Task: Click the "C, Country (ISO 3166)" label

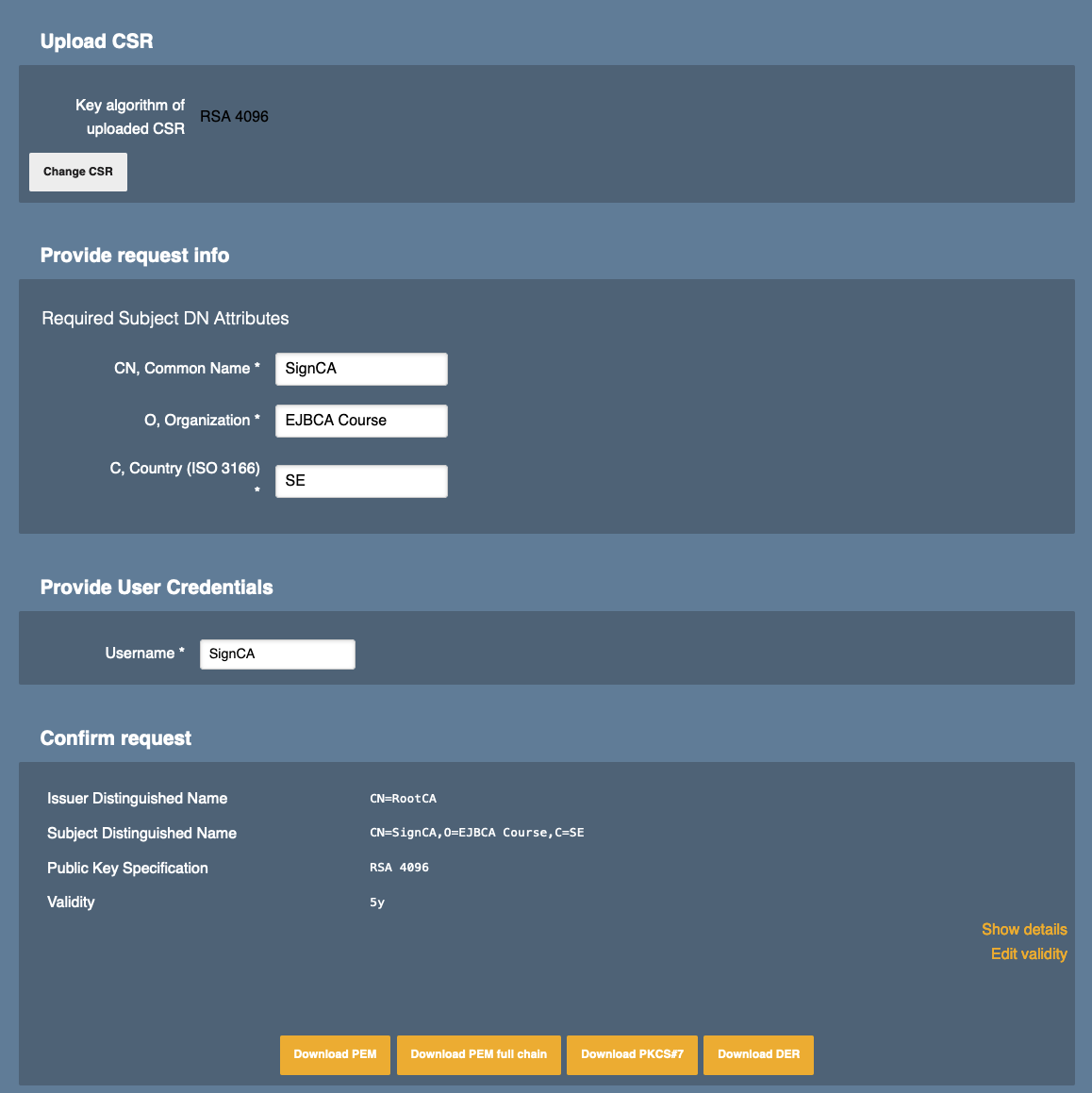Action: point(185,469)
